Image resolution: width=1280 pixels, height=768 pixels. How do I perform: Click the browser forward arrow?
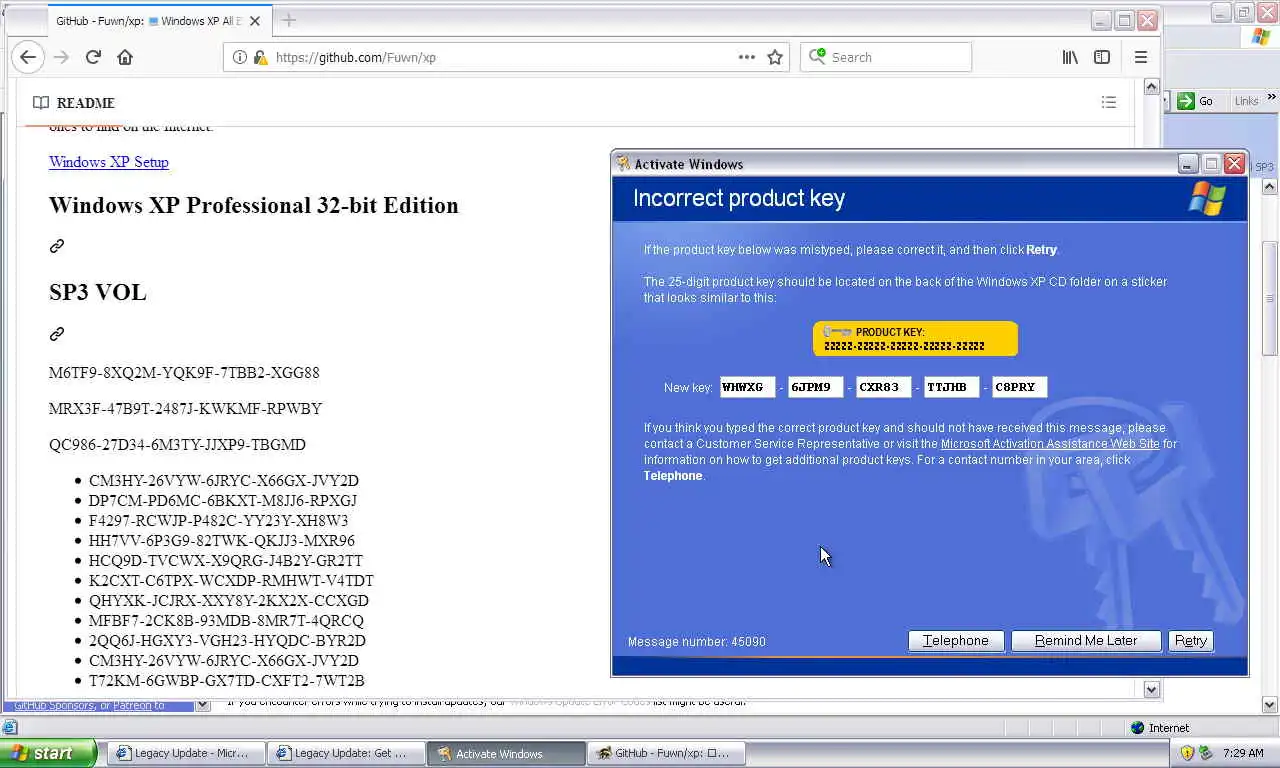(x=61, y=57)
